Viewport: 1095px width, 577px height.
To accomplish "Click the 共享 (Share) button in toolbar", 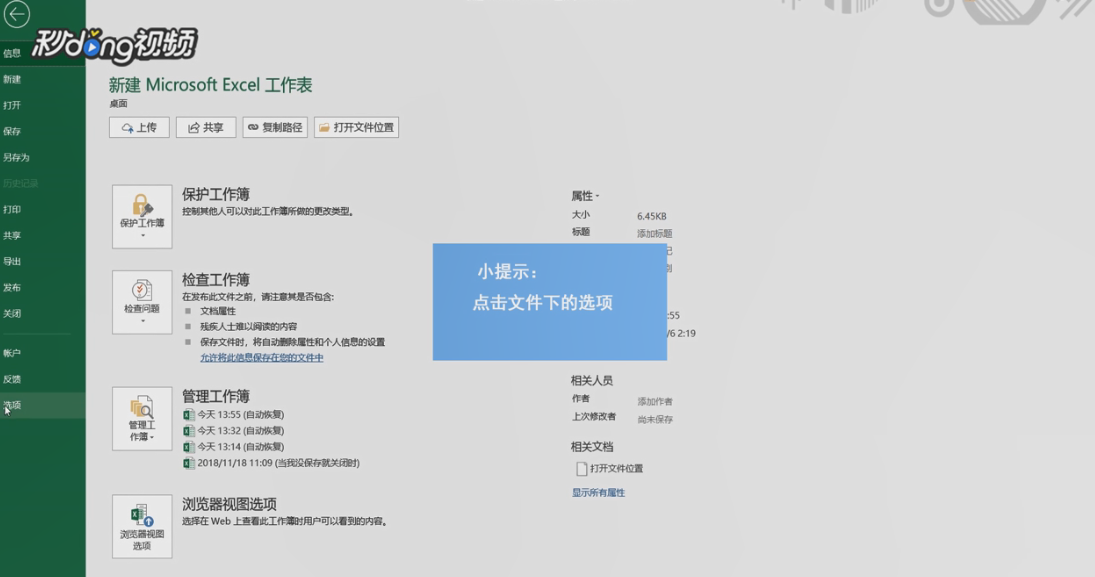I will (204, 127).
